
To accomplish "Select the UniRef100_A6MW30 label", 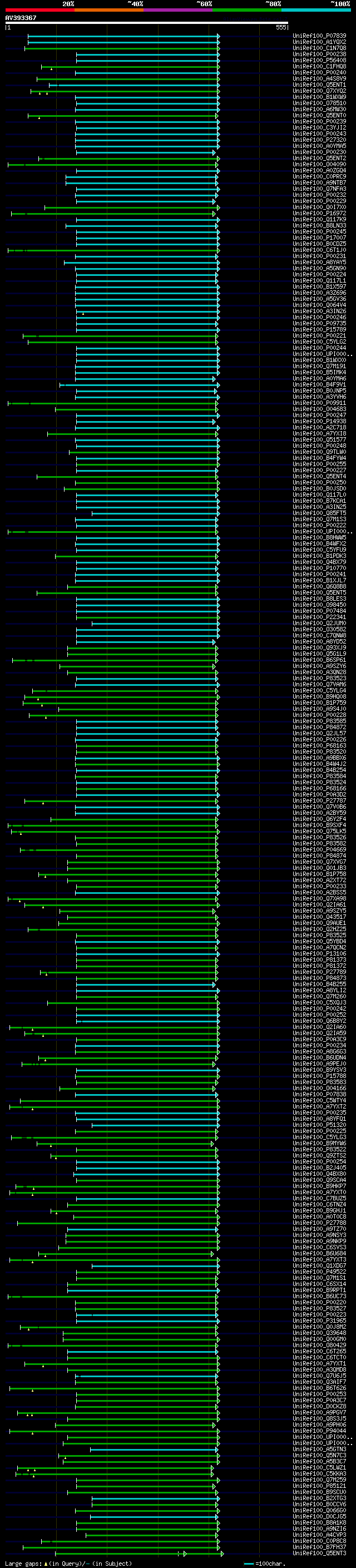I will tap(319, 109).
